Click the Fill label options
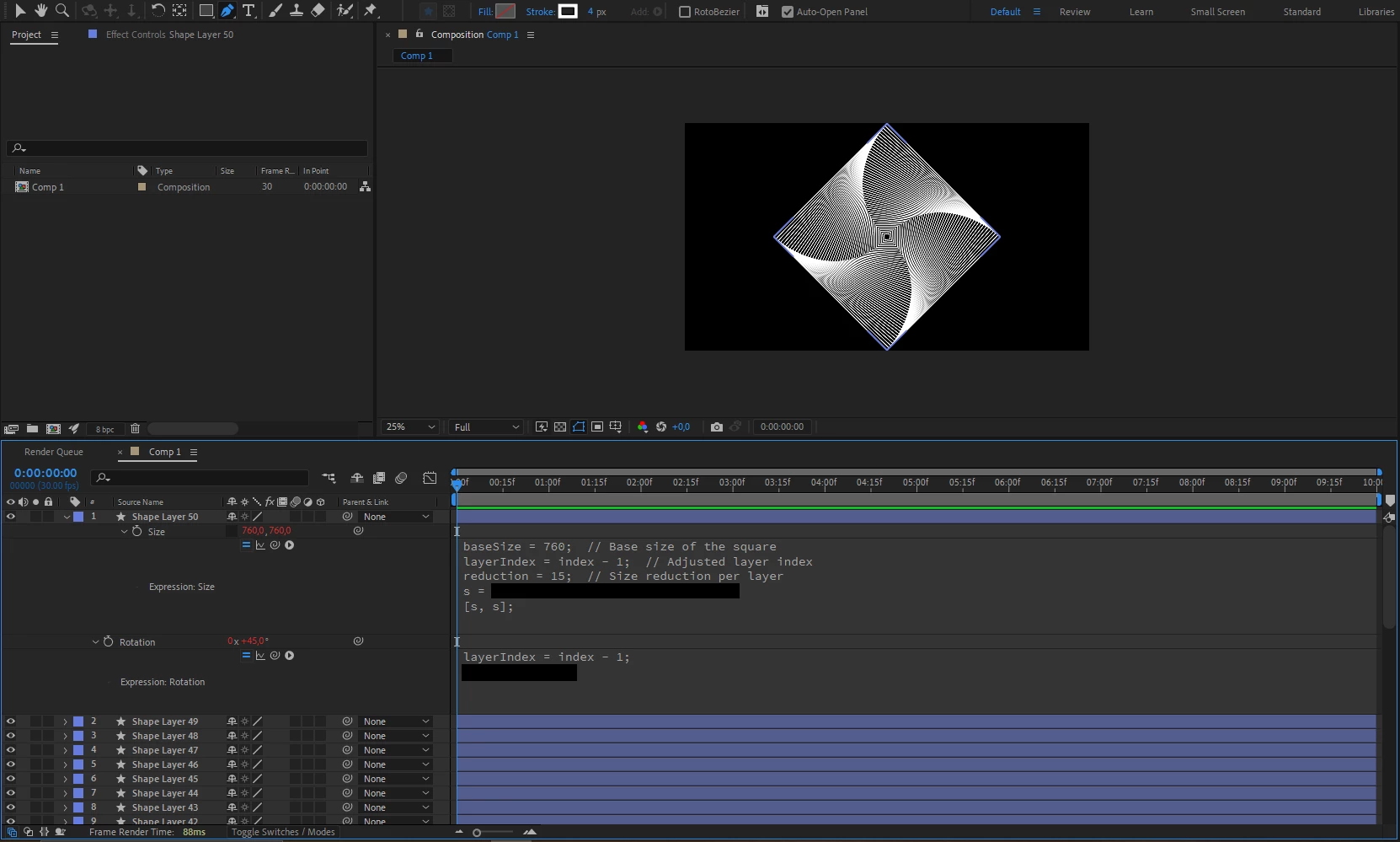1400x842 pixels. (485, 12)
